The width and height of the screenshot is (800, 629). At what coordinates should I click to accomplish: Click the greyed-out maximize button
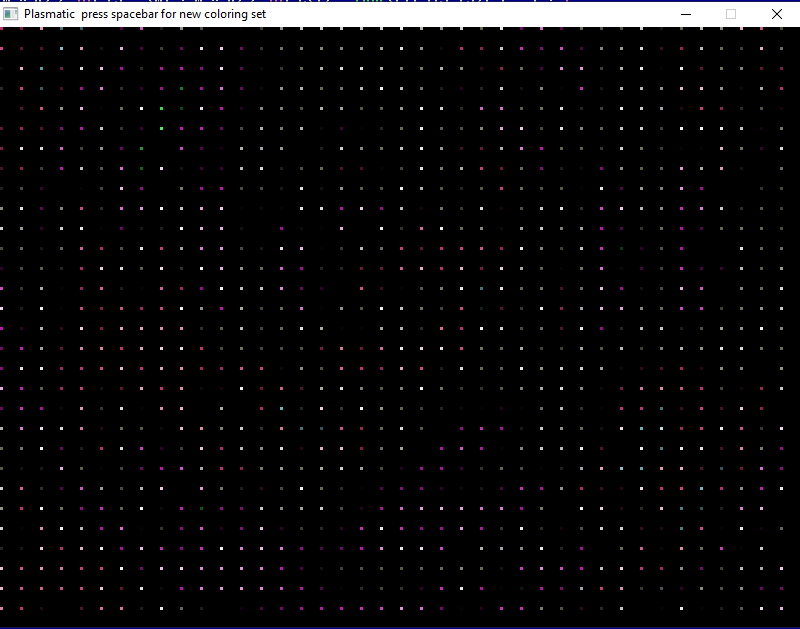(x=731, y=14)
